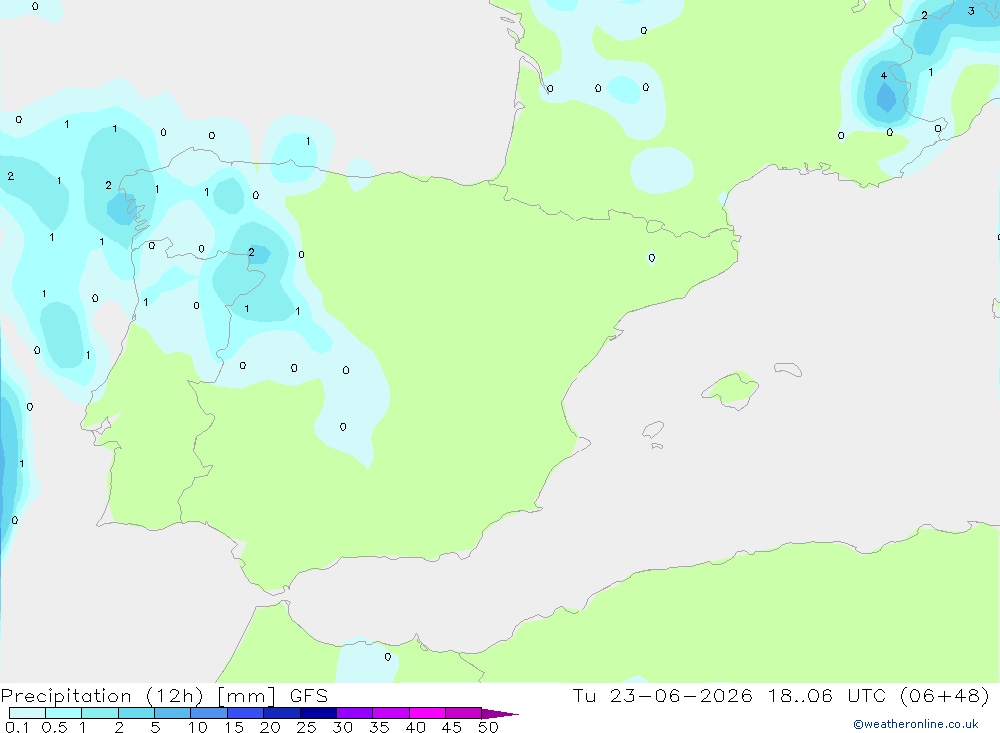1000x733 pixels.
Task: Click the "10" legend scale label
Action: (198, 727)
